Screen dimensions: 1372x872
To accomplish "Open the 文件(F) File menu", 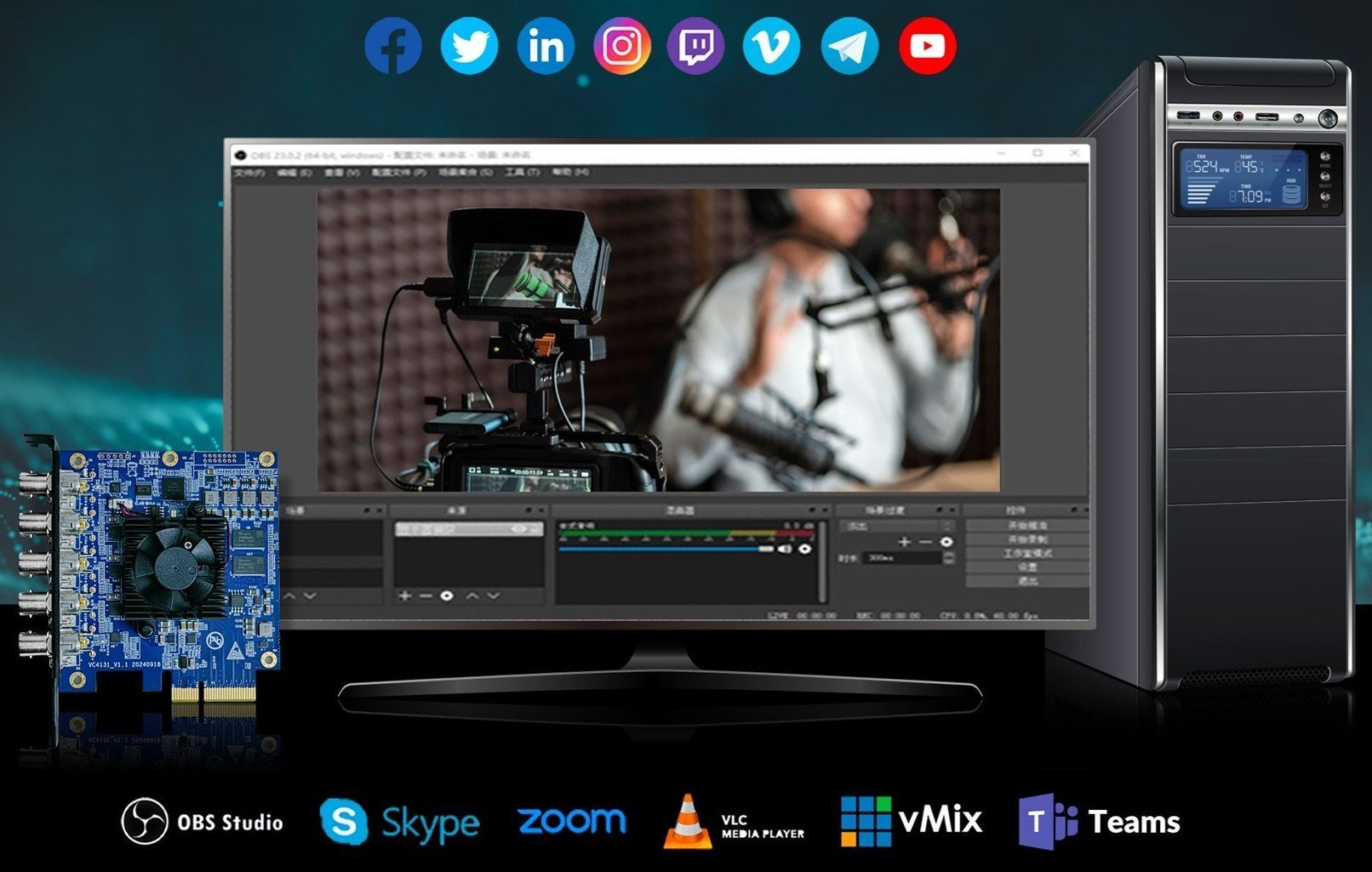I will tap(249, 173).
